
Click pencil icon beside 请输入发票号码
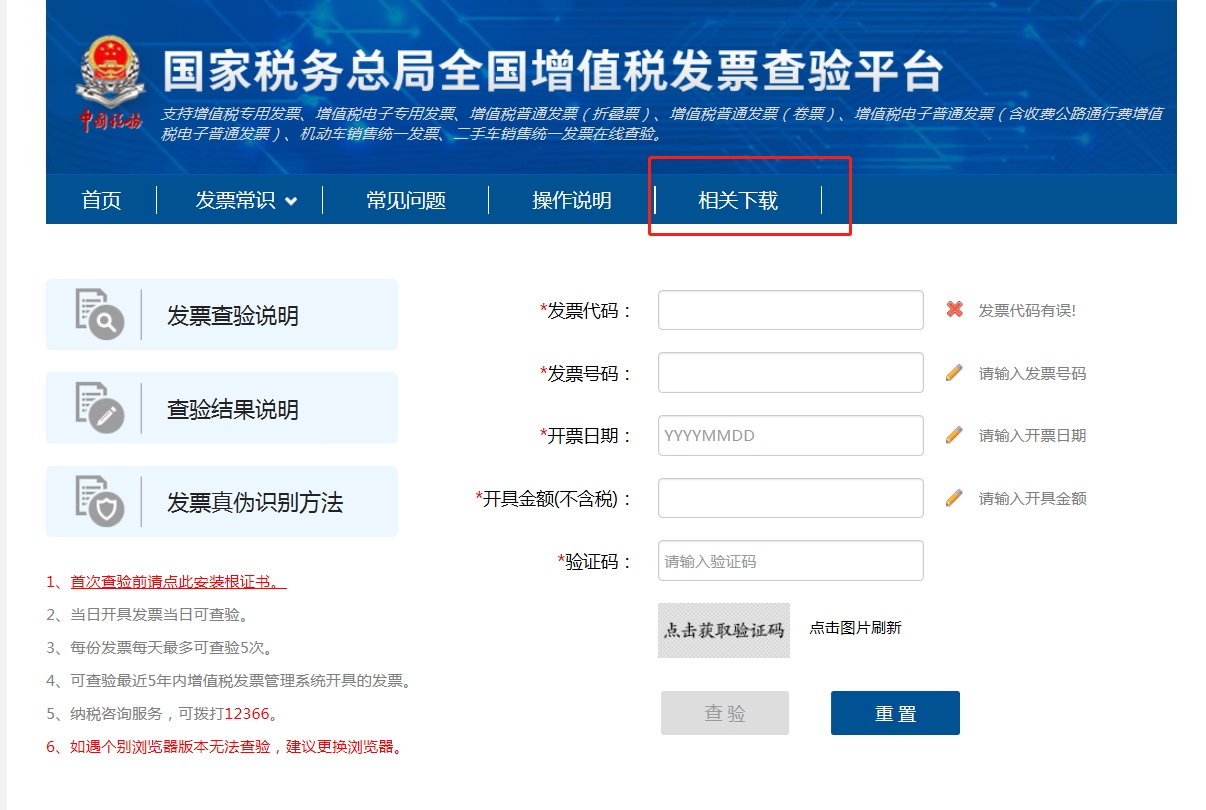point(954,373)
